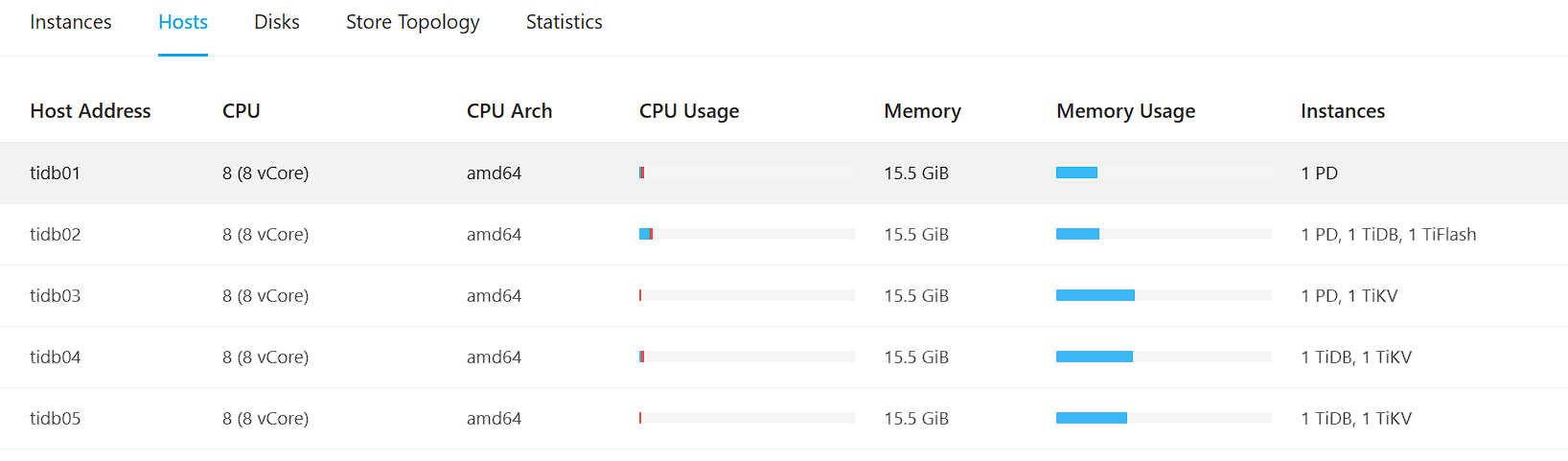The height and width of the screenshot is (461, 1568).
Task: Go to Store Topology tab
Action: (412, 22)
